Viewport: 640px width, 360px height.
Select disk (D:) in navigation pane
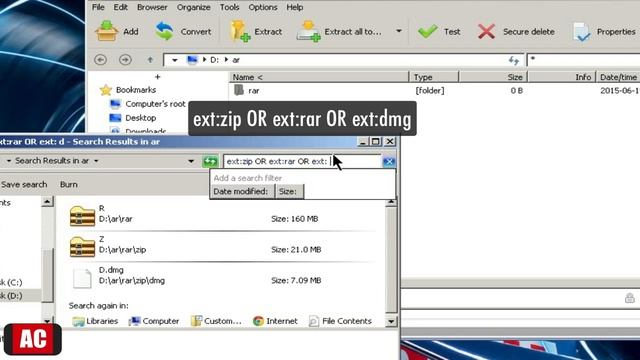(x=11, y=296)
